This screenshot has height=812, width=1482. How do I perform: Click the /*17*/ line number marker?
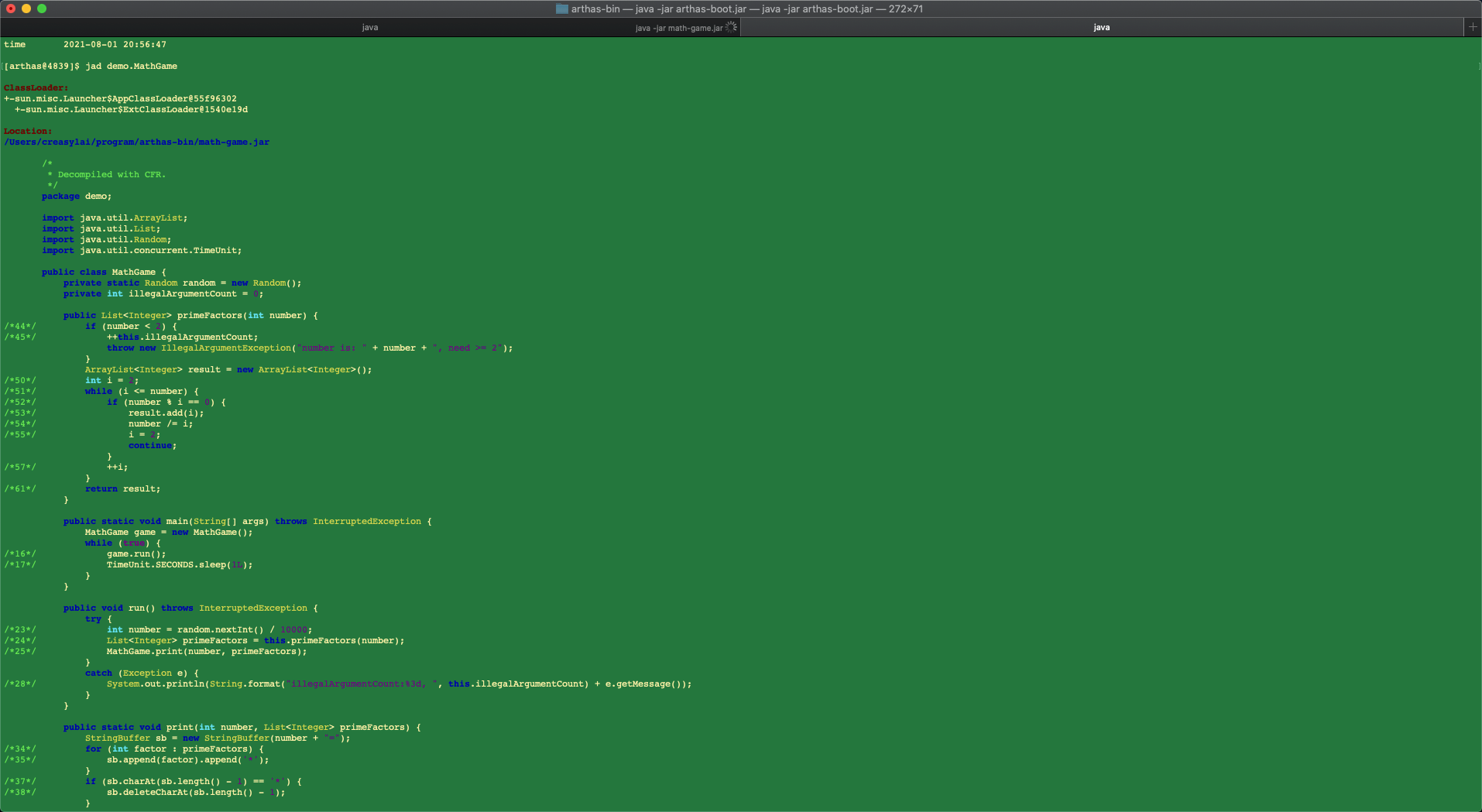[x=20, y=565]
